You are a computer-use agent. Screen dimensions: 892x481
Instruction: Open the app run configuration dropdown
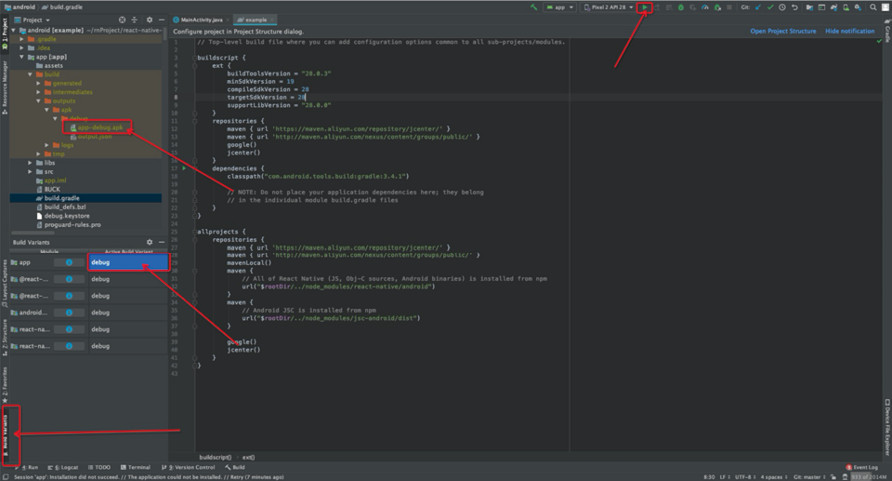pos(558,8)
